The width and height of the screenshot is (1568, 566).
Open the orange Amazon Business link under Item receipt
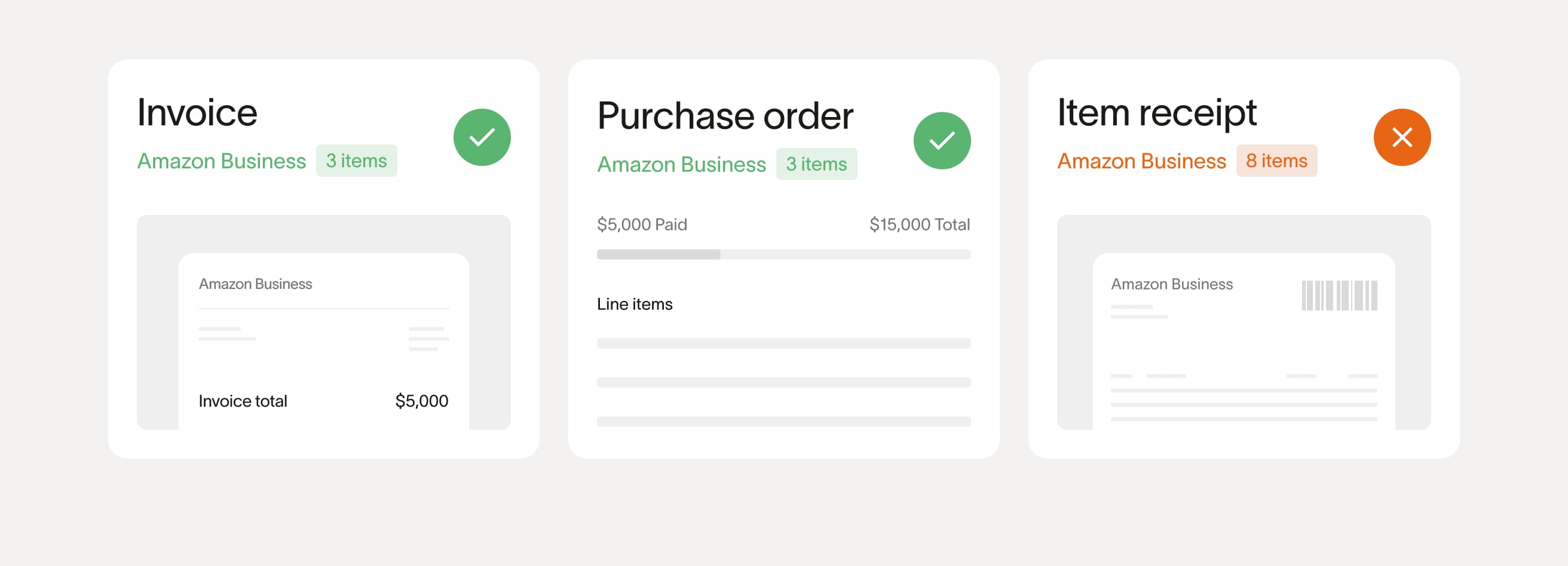1141,161
